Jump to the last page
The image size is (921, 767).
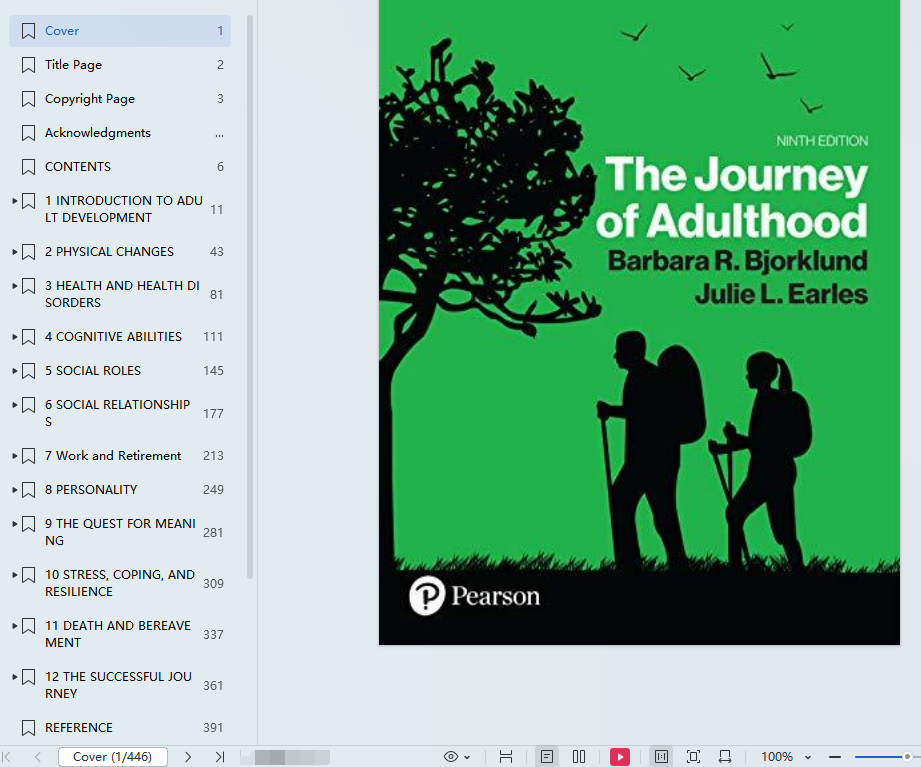click(220, 756)
